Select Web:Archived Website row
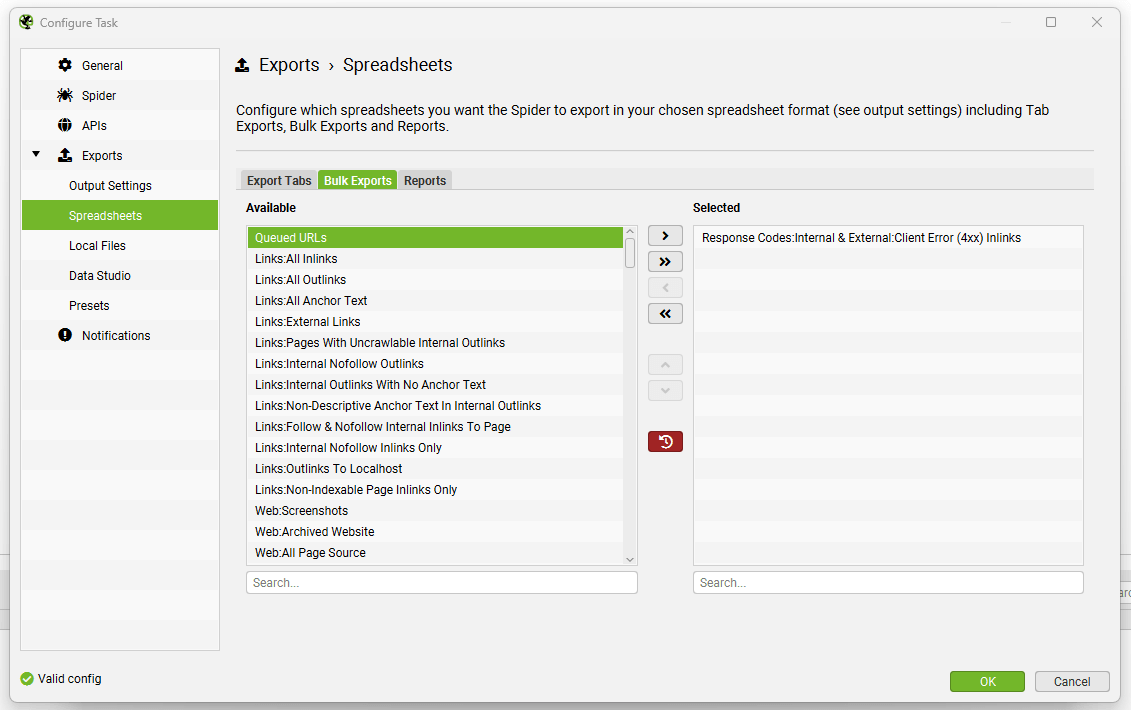The width and height of the screenshot is (1131, 710). coord(435,530)
